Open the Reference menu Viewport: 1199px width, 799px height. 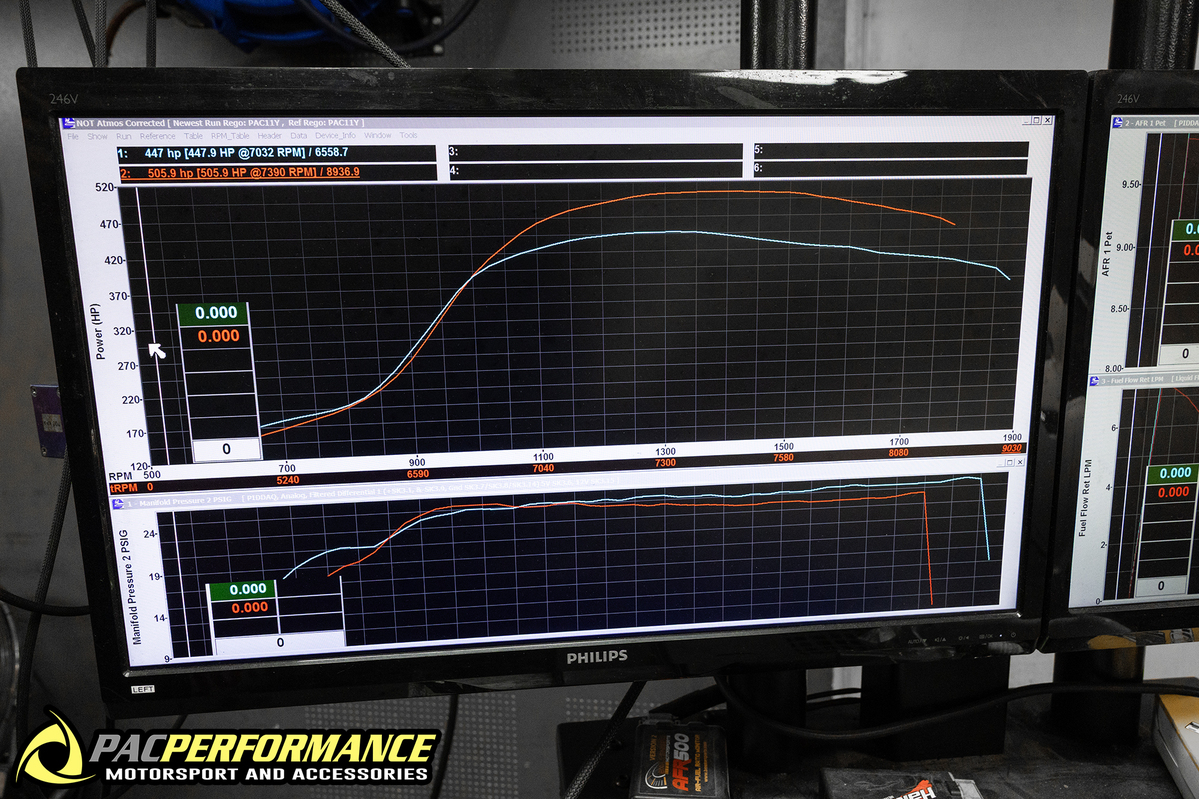pyautogui.click(x=157, y=136)
